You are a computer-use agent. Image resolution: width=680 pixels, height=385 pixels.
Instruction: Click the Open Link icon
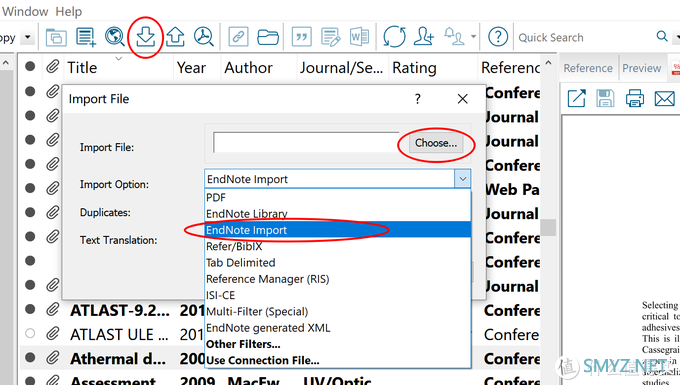238,37
